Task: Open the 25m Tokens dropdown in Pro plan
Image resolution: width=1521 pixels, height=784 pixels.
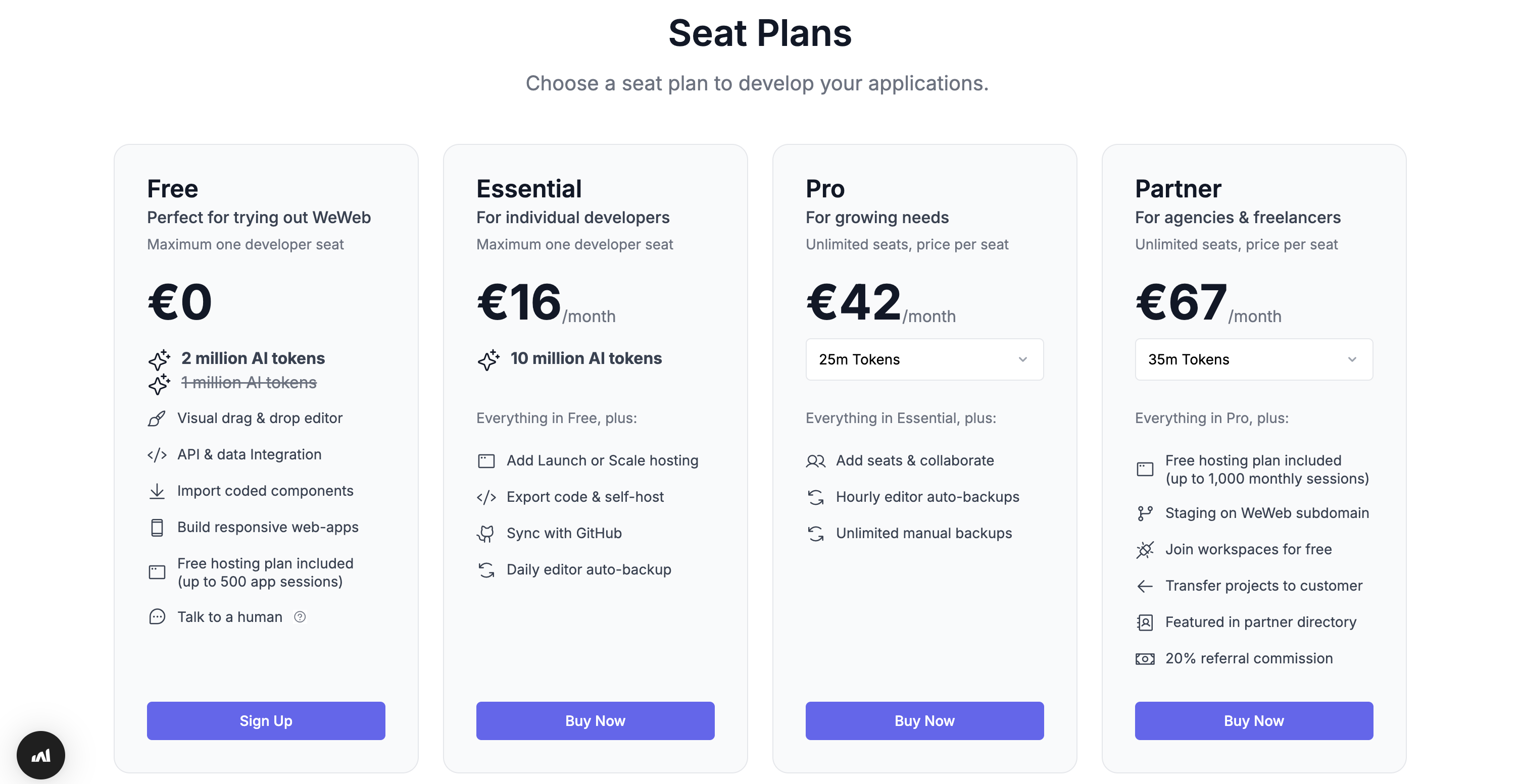Action: coord(924,359)
